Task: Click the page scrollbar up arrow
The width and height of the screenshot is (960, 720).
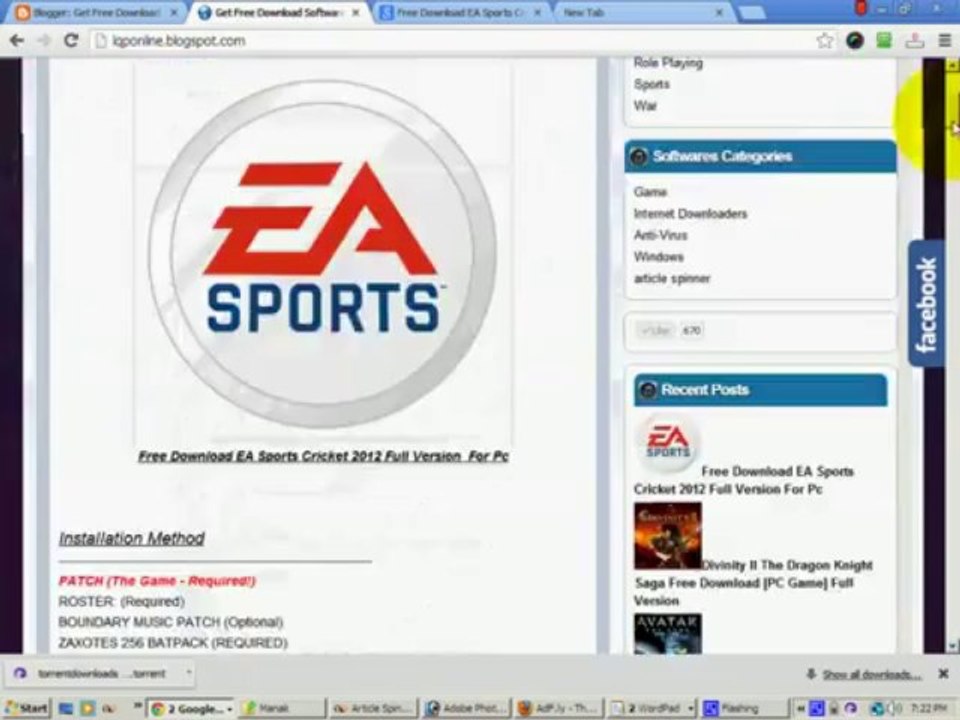Action: coord(953,64)
